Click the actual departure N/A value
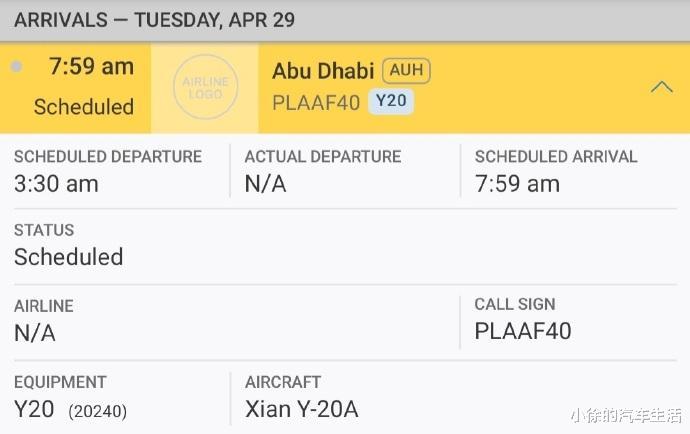 (x=265, y=184)
